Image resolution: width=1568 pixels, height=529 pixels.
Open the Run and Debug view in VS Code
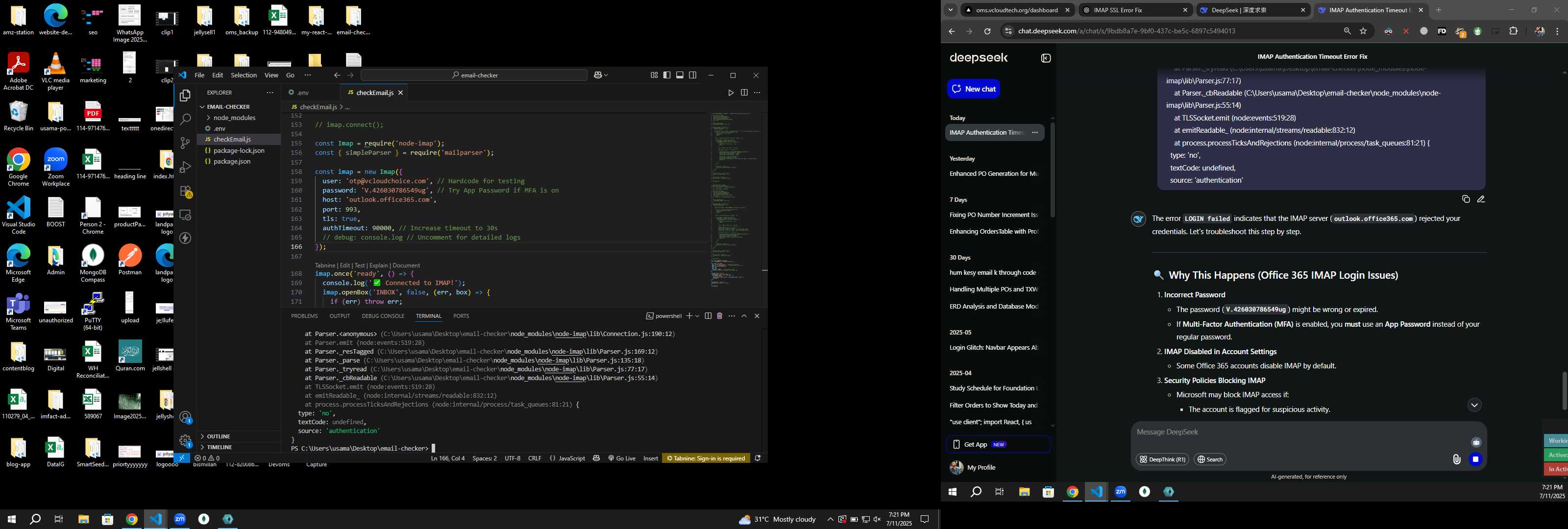click(185, 167)
